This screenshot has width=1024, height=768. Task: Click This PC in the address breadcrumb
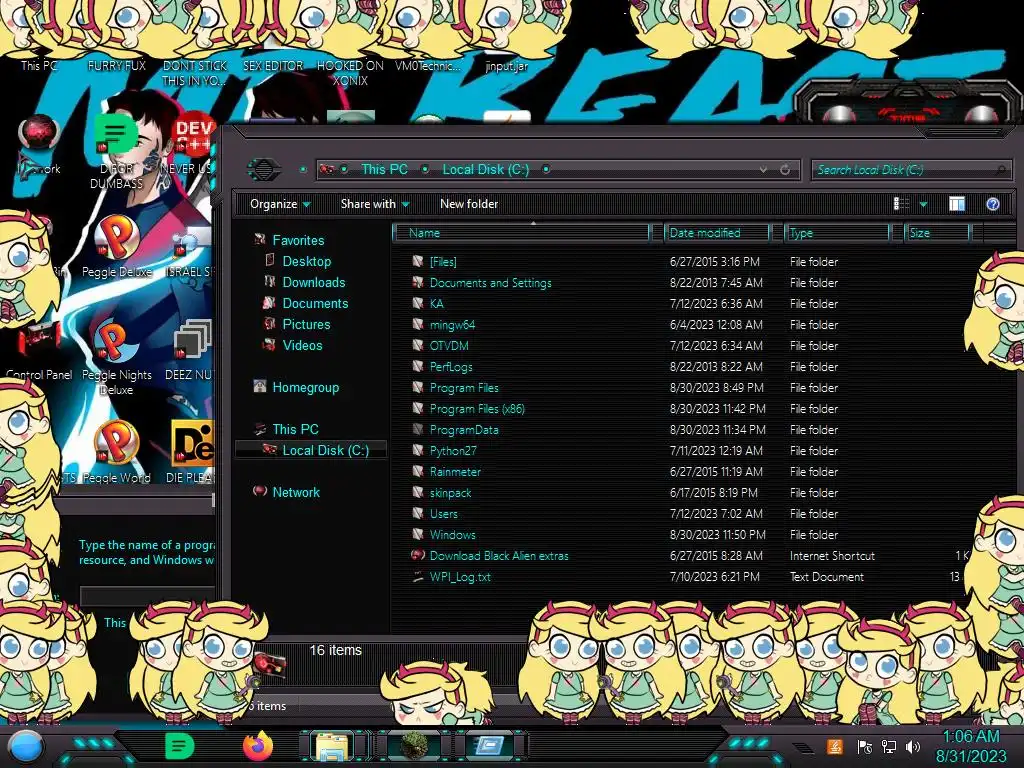pyautogui.click(x=384, y=170)
